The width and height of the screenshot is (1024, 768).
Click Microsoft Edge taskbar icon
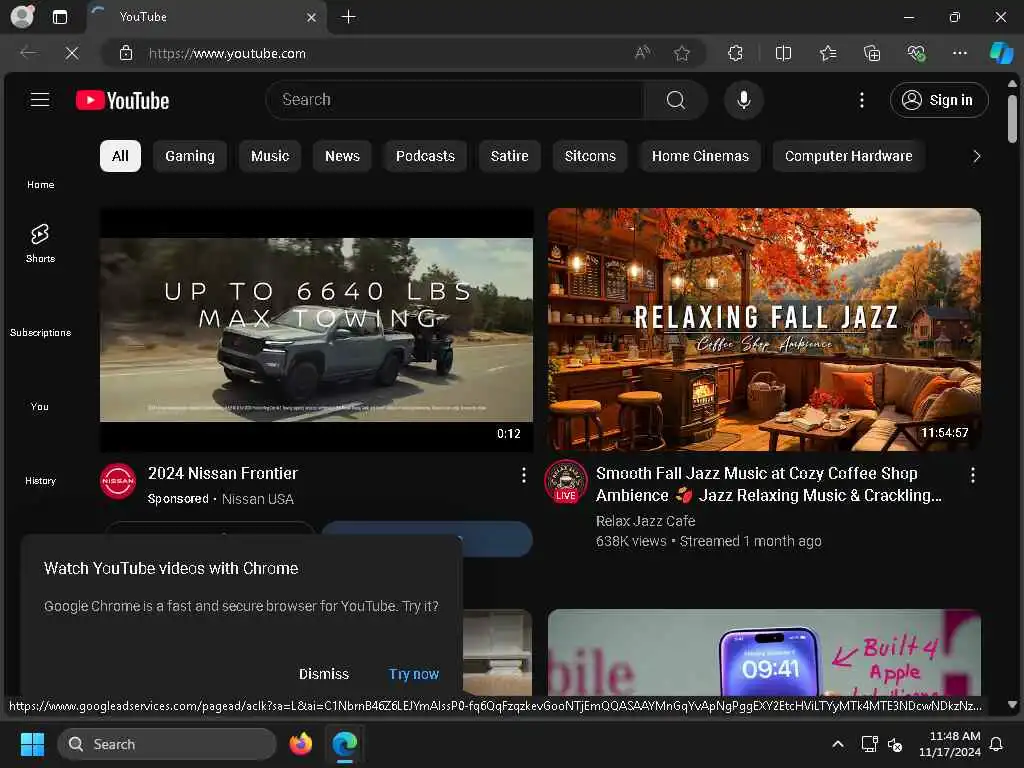coord(344,744)
